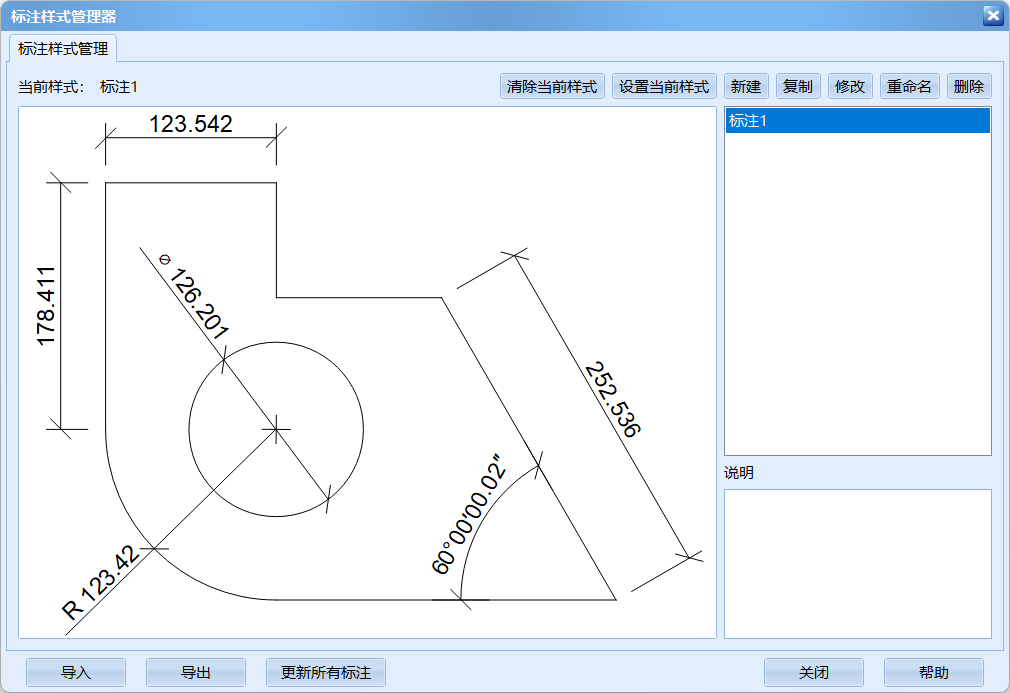Rename the style via 重命名
Viewport: 1010px width, 693px height.
coord(909,87)
